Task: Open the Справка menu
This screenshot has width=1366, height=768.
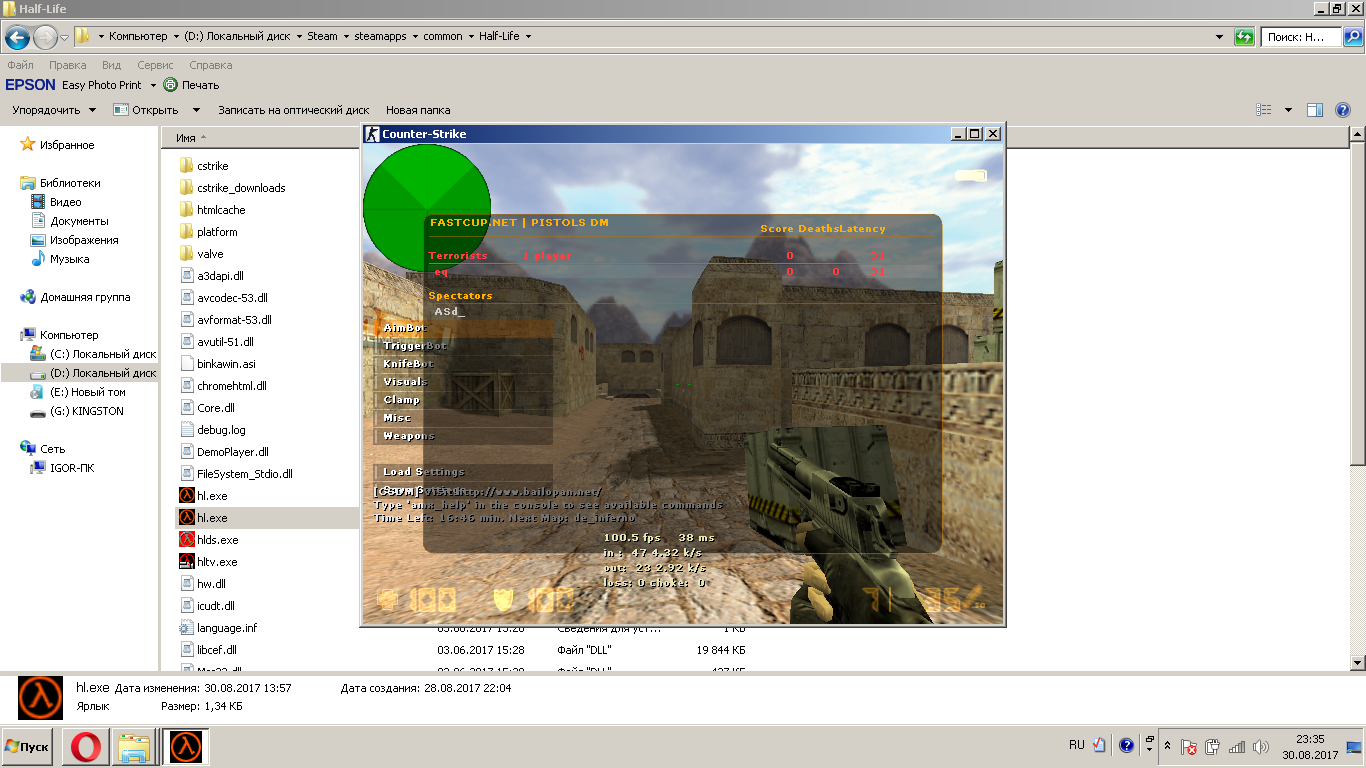Action: [210, 65]
